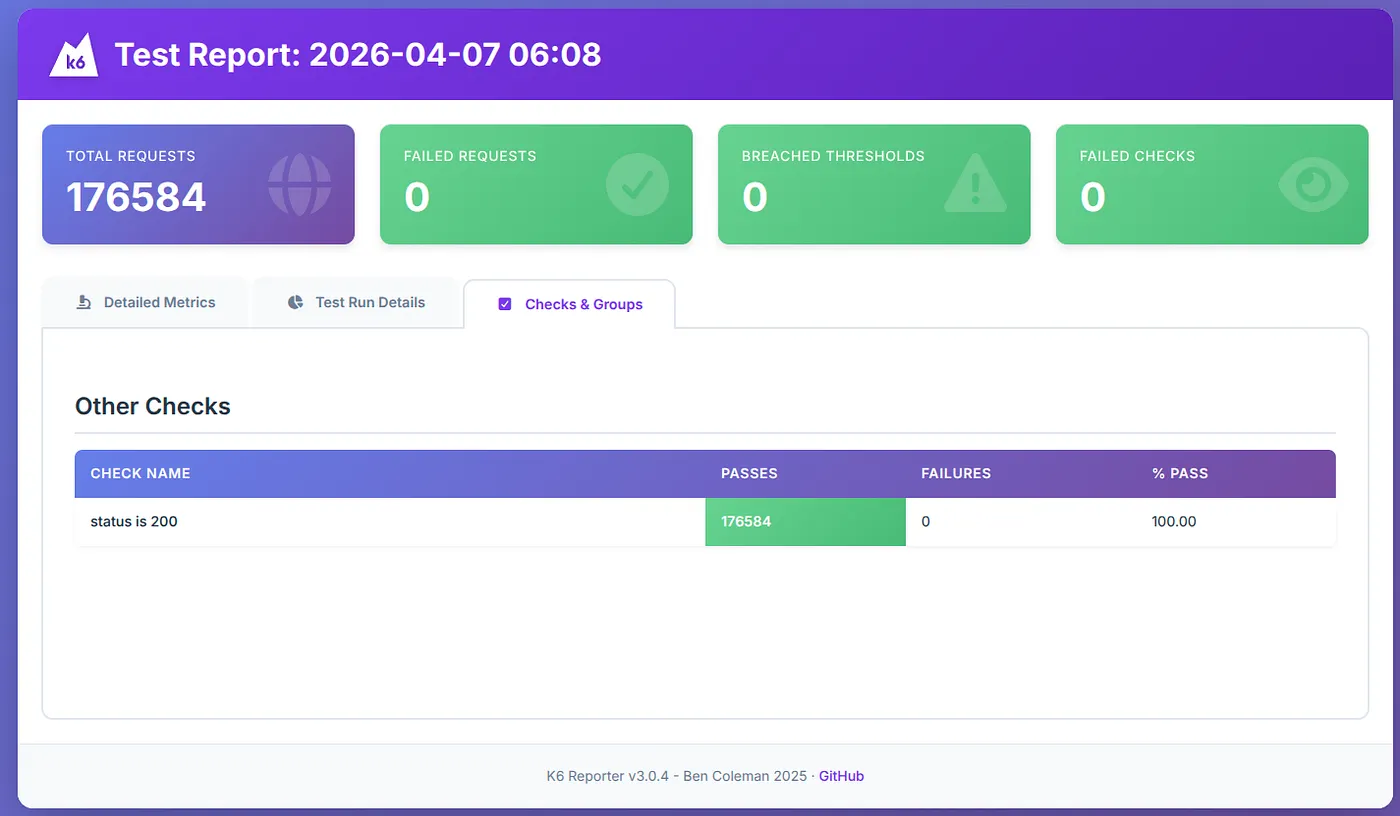Open the Detailed Metrics tab
This screenshot has width=1400, height=816.
point(145,302)
